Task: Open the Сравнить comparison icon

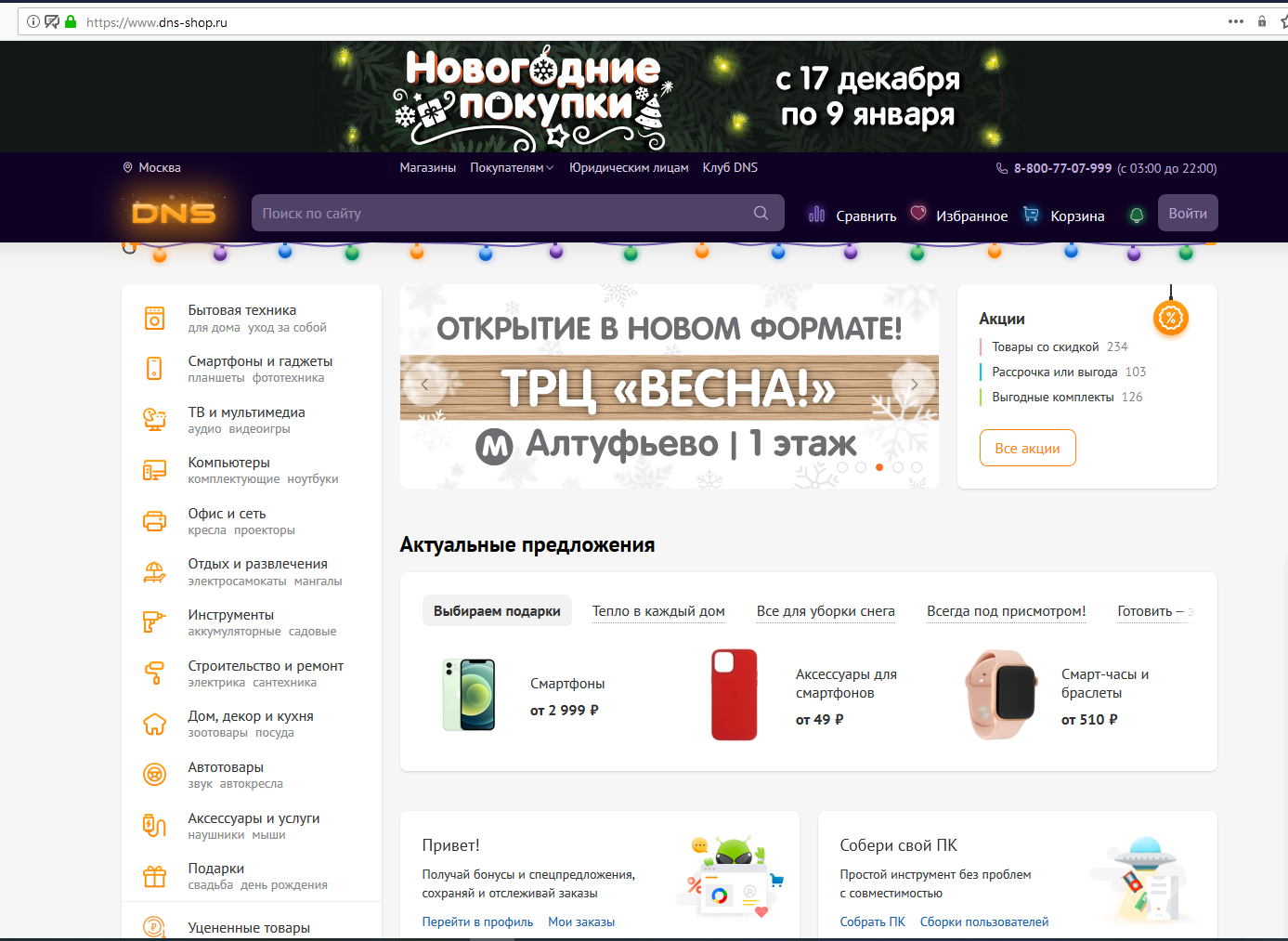Action: click(816, 213)
